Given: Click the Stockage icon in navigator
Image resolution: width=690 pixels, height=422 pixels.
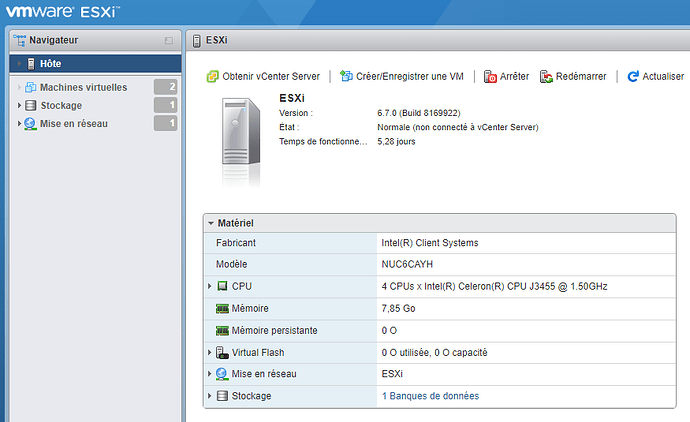Looking at the screenshot, I should [x=30, y=106].
